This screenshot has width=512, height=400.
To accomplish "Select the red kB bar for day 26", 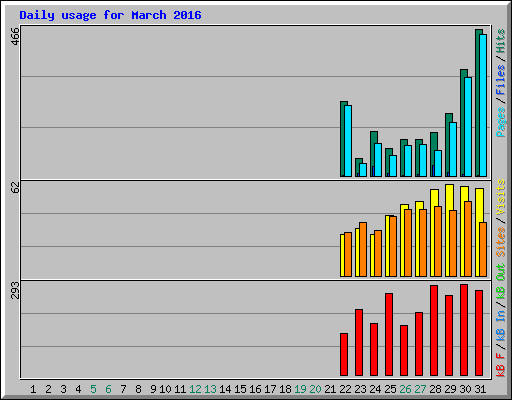I will click(404, 351).
